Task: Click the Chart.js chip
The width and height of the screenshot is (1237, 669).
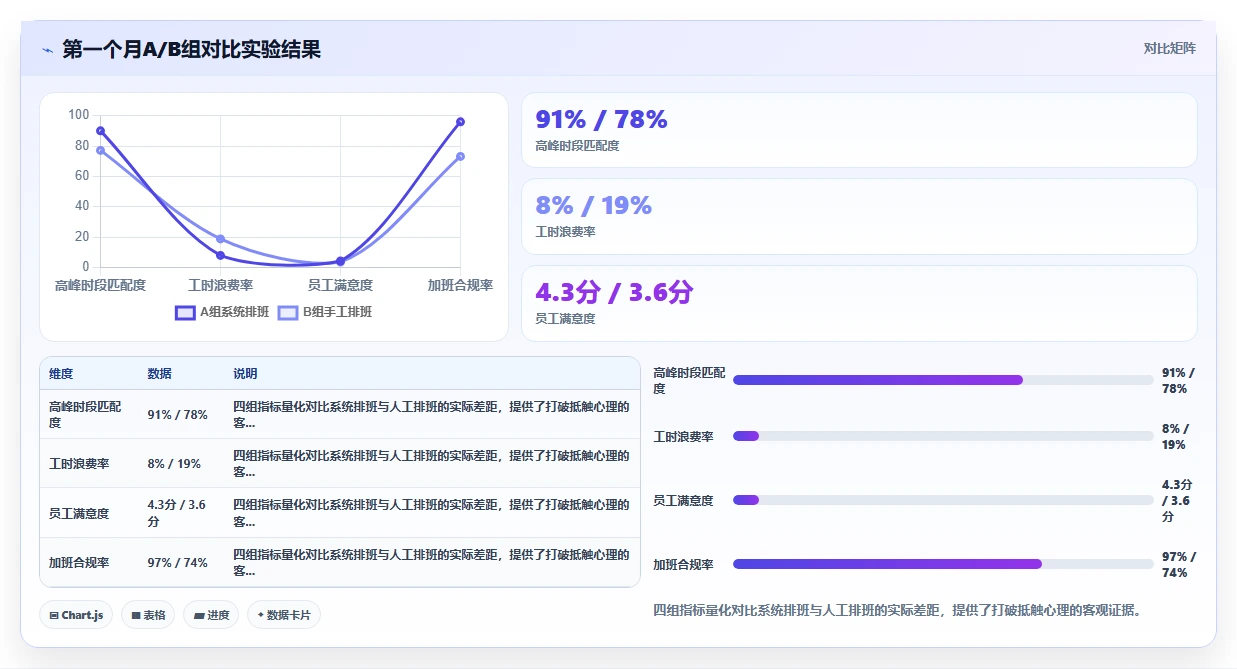Action: coord(76,615)
